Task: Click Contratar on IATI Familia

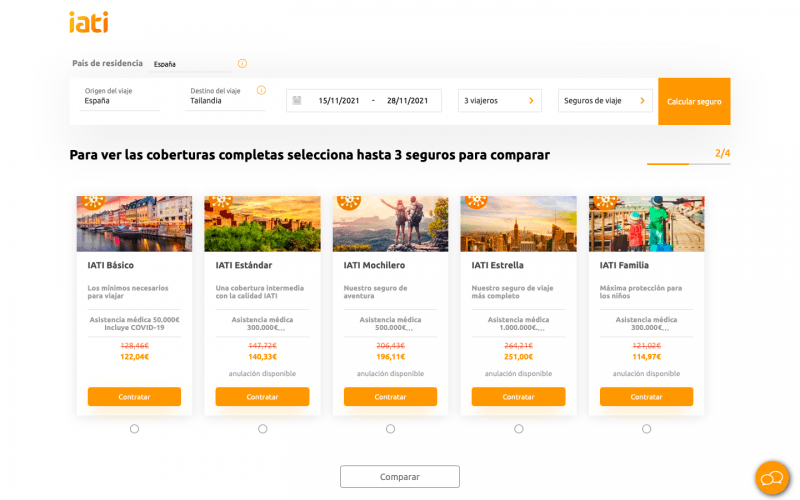Action: click(646, 396)
